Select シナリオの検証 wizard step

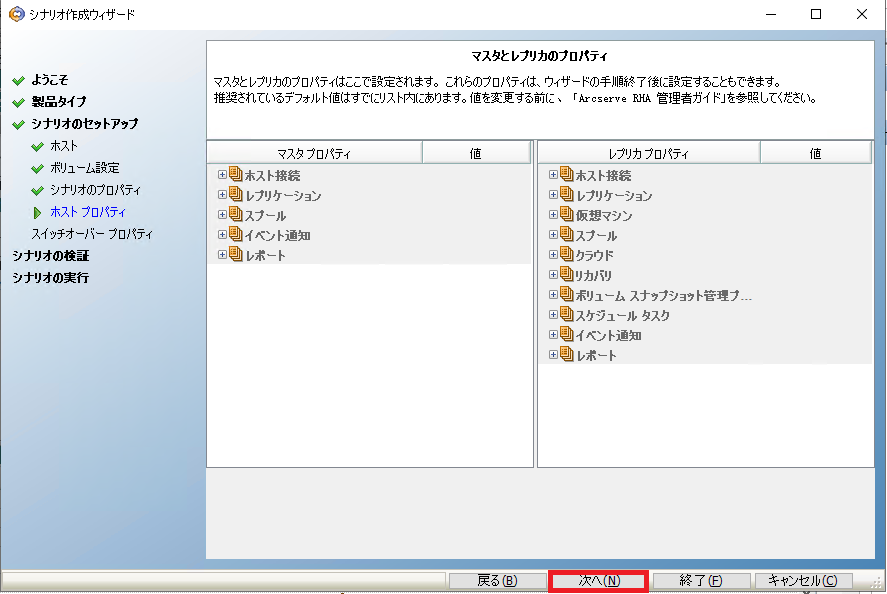click(51, 256)
